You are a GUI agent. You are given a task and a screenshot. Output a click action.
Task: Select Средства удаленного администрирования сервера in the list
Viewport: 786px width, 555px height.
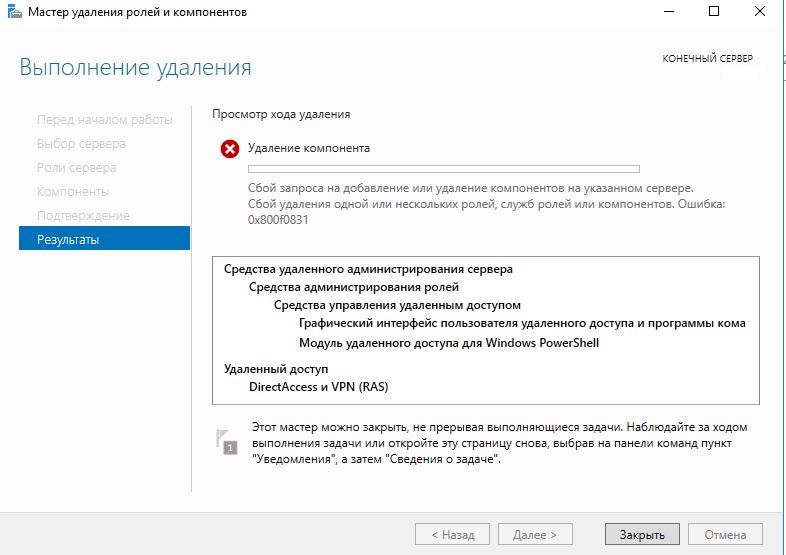(x=368, y=269)
